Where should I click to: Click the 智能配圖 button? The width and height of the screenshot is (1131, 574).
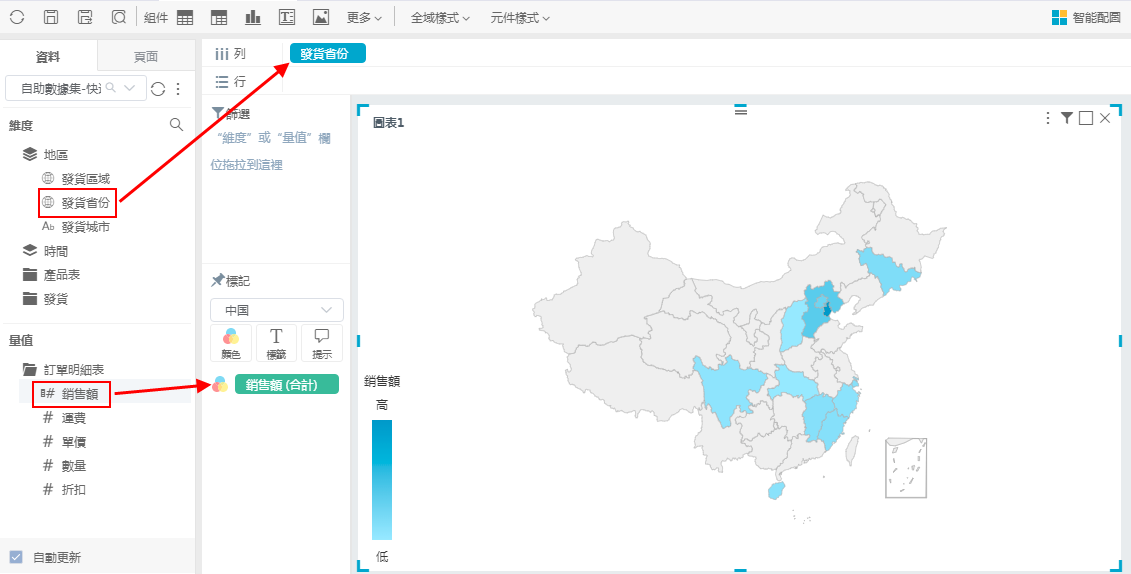pos(1086,17)
